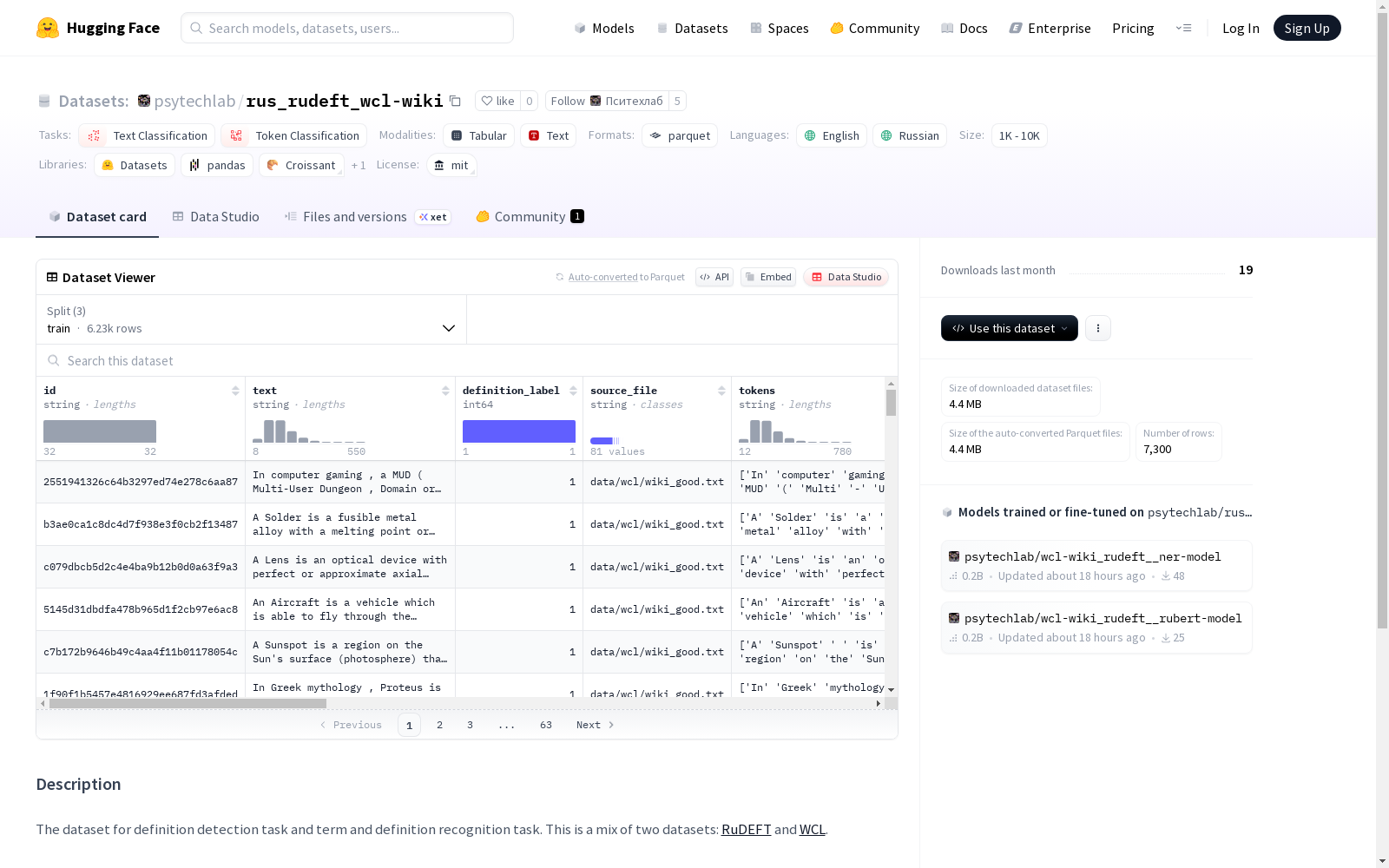Click the table horizontal scrollbar
The height and width of the screenshot is (868, 1389).
[188, 703]
